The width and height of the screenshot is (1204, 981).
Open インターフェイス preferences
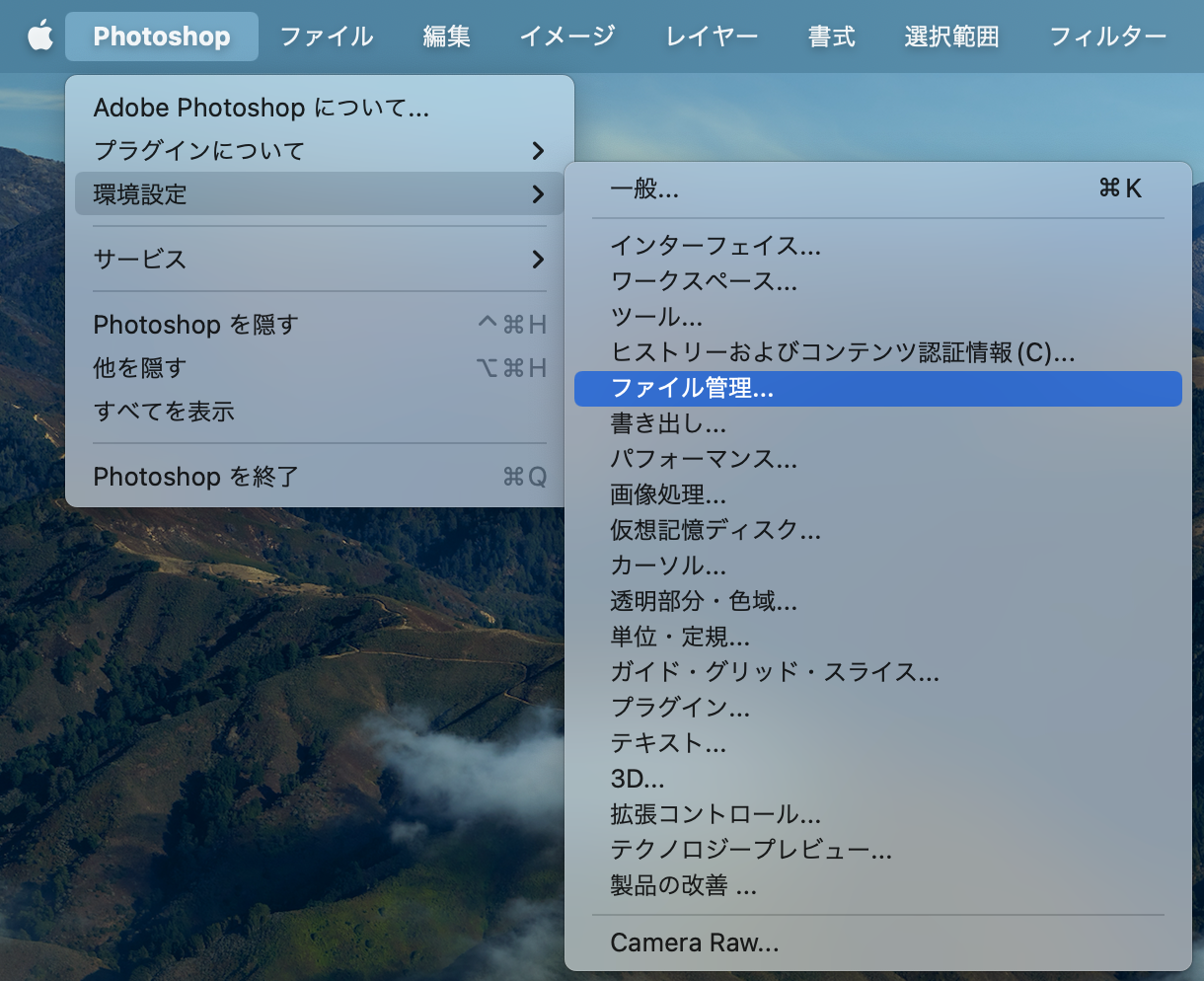tap(717, 248)
